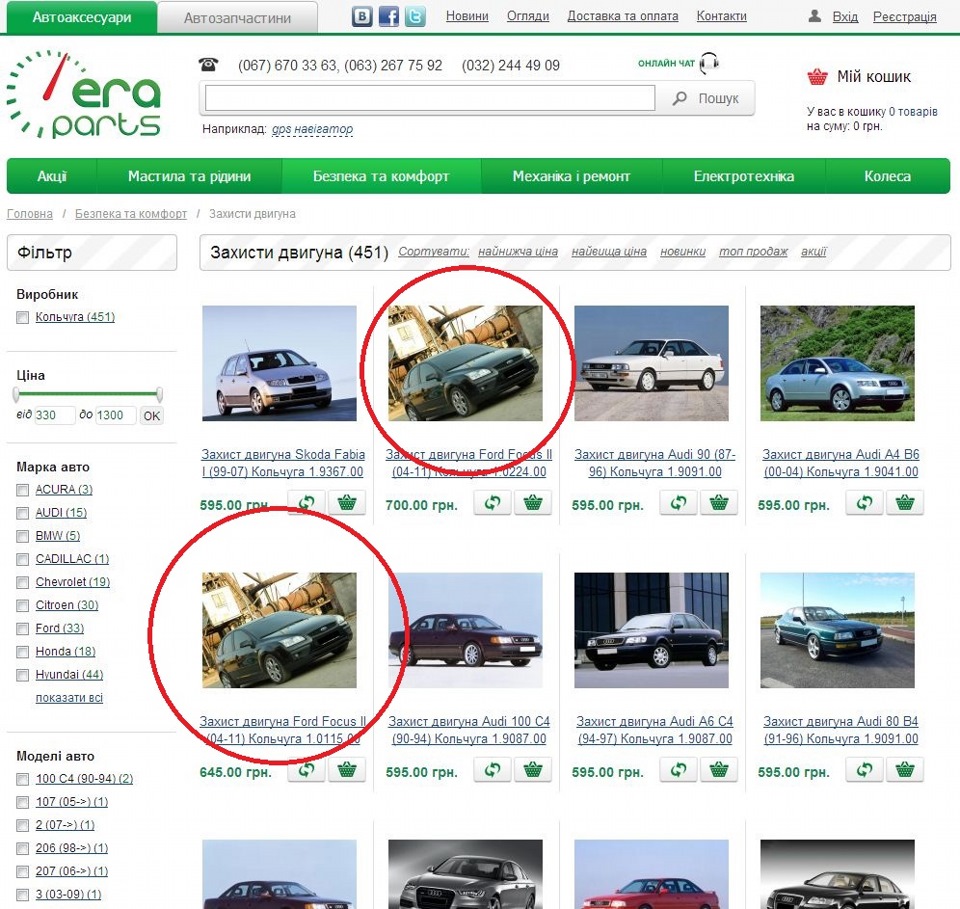
Task: Click the maximum price slider handle
Action: [x=159, y=394]
